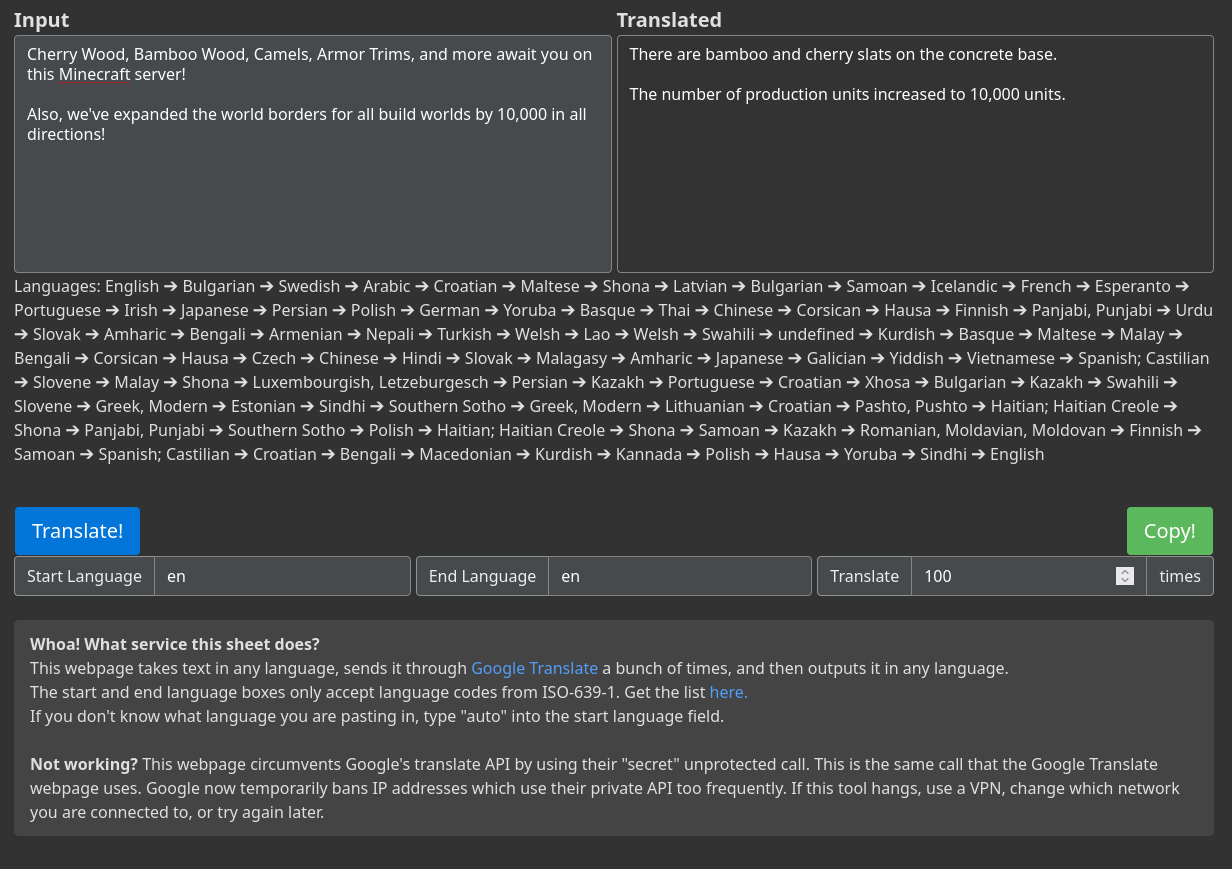Click inside the Translated output box
The height and width of the screenshot is (869, 1232).
pyautogui.click(x=915, y=154)
